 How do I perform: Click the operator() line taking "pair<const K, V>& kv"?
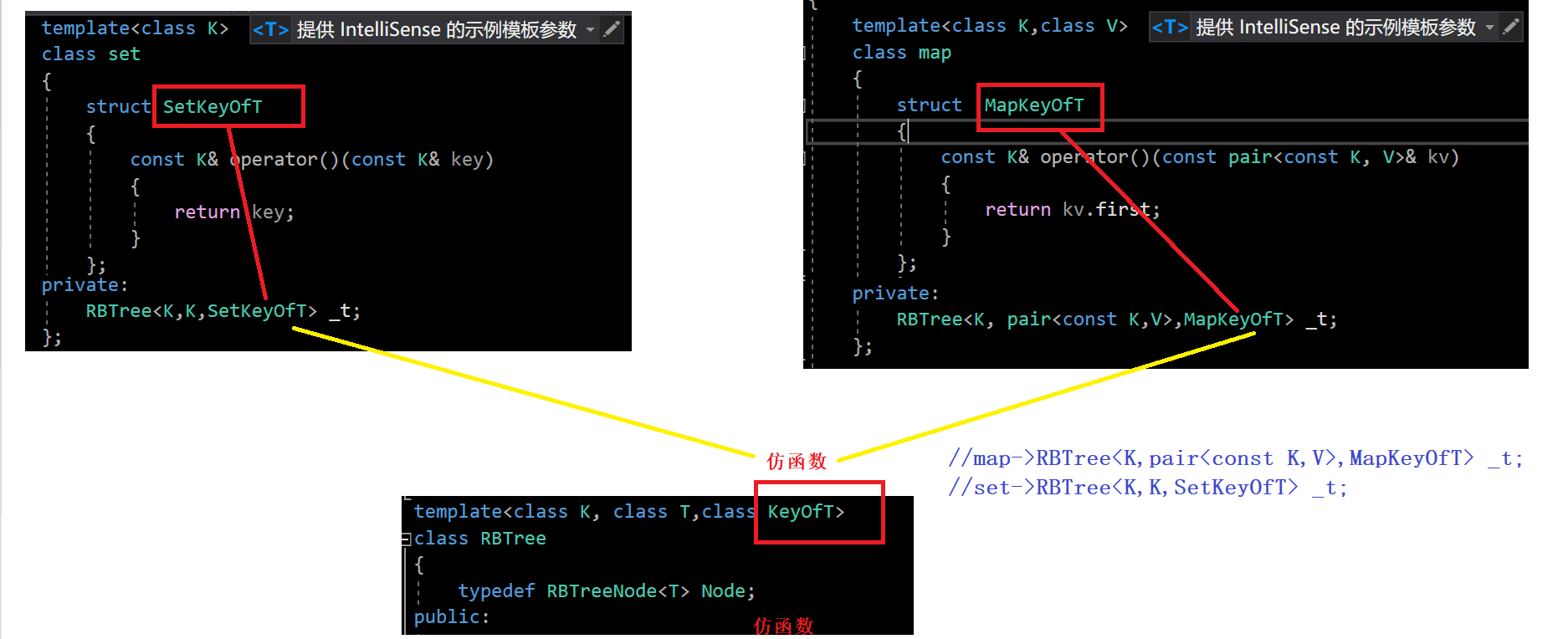tap(1200, 157)
